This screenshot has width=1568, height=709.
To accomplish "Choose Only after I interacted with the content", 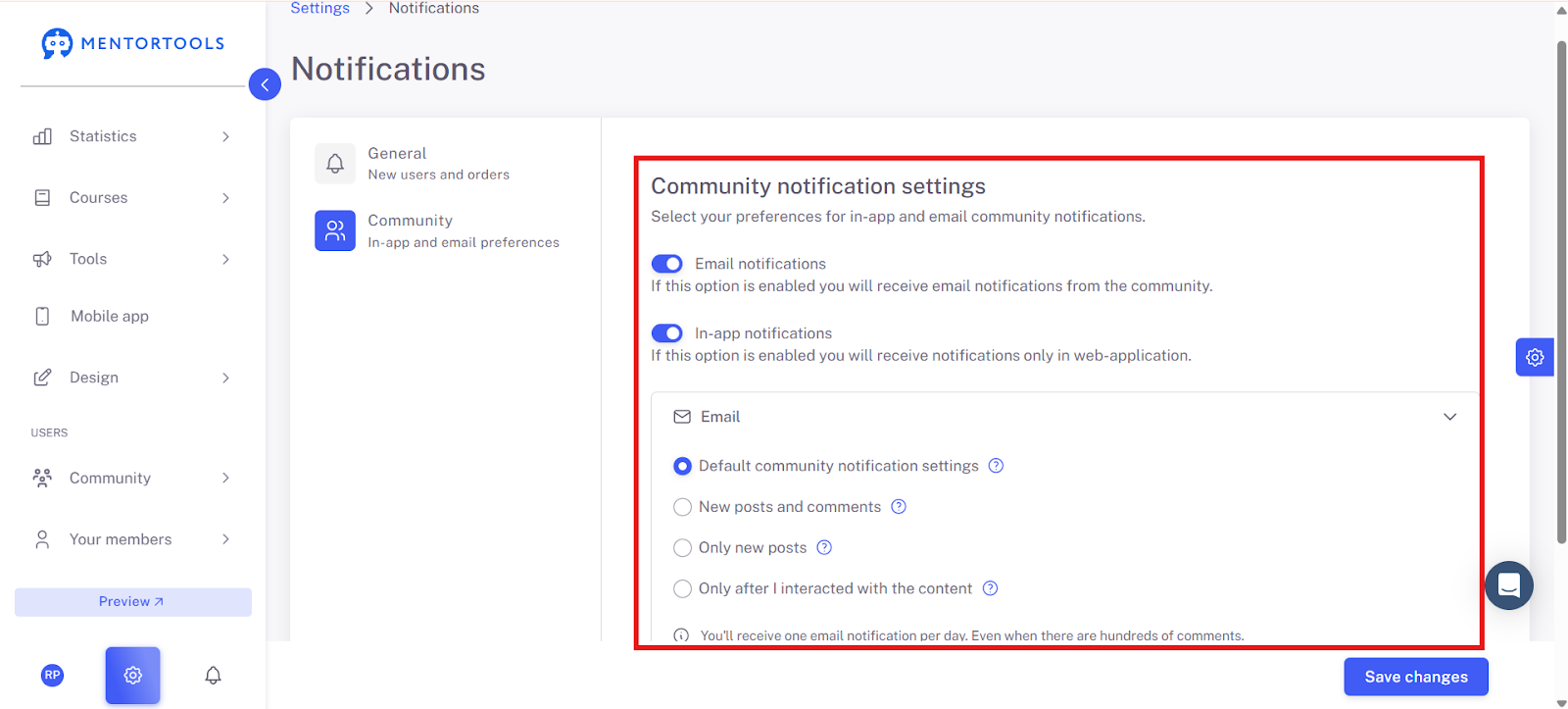I will 682,588.
